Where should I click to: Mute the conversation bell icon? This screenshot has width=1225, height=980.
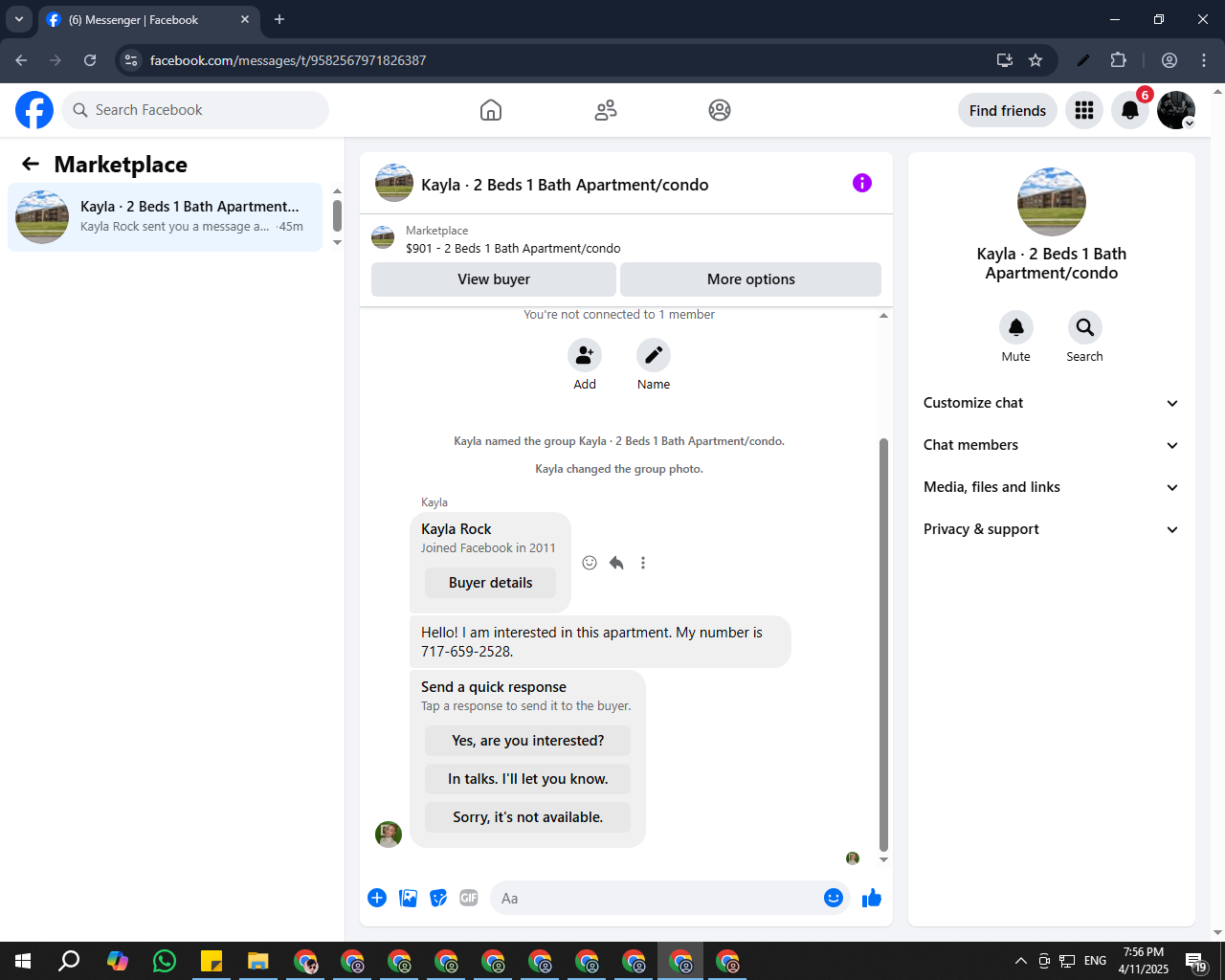[x=1016, y=327]
